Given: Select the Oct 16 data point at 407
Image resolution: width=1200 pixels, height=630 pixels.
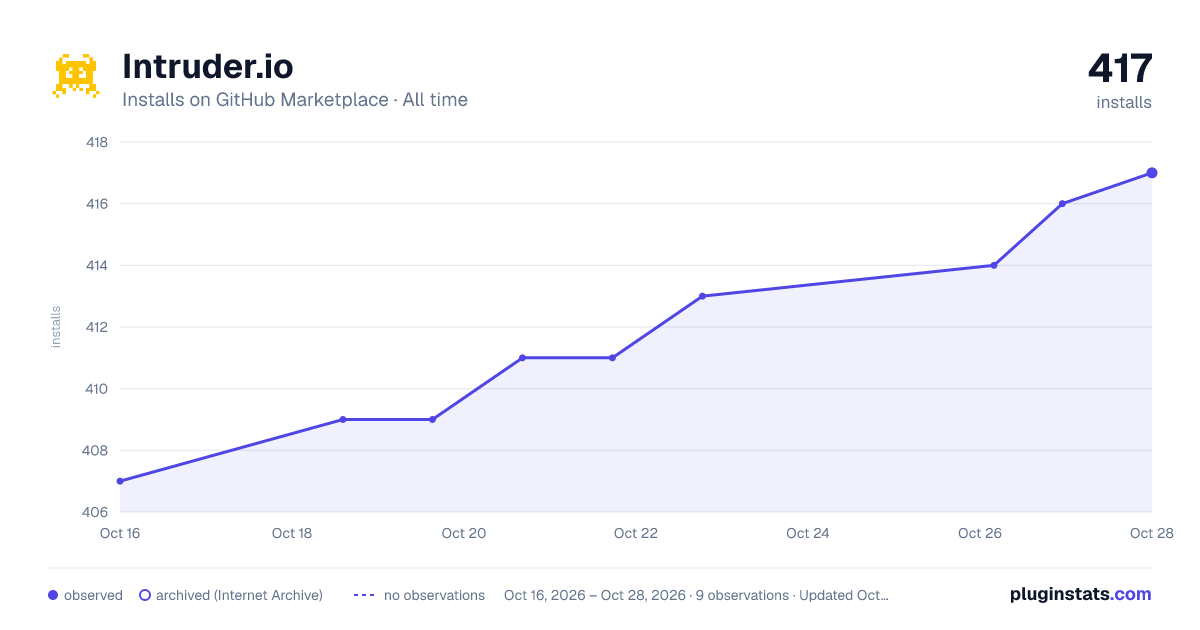Looking at the screenshot, I should [x=120, y=481].
